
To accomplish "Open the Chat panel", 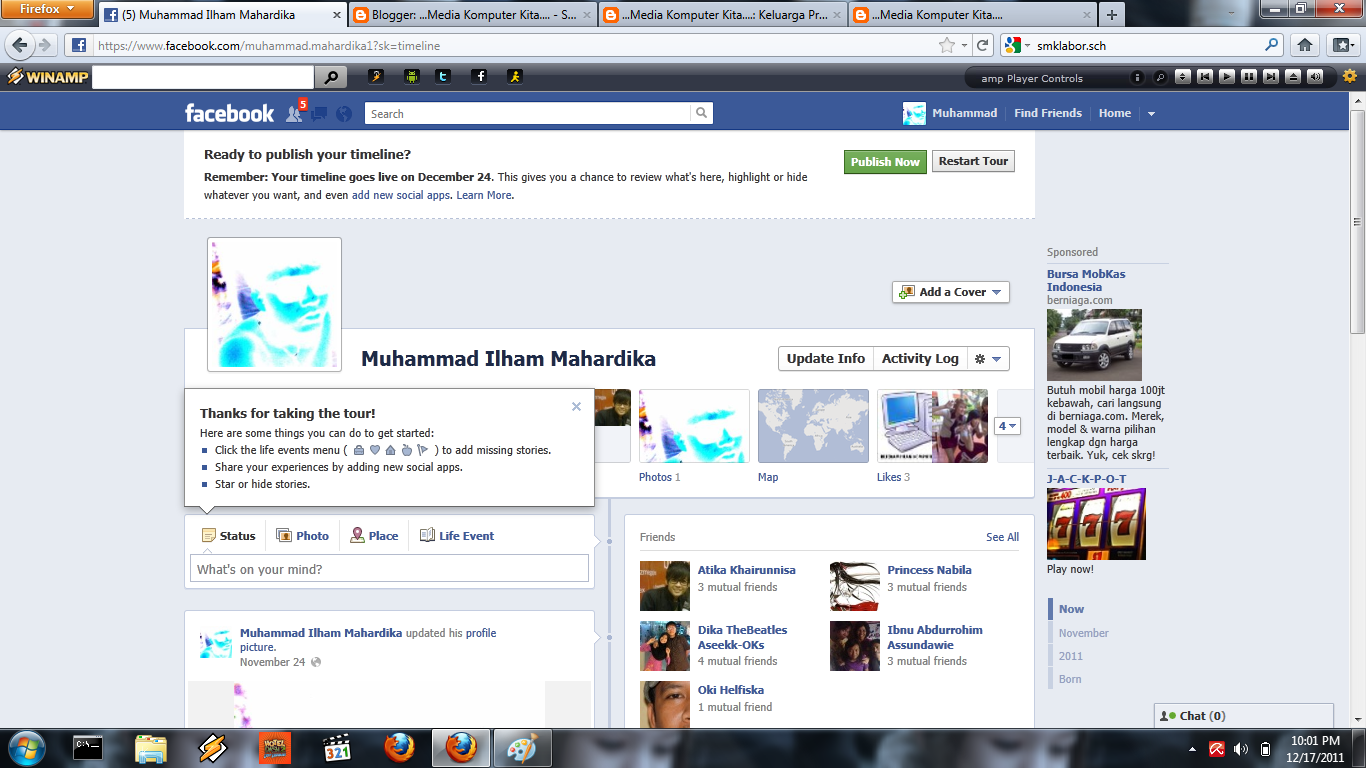I will pyautogui.click(x=1195, y=715).
